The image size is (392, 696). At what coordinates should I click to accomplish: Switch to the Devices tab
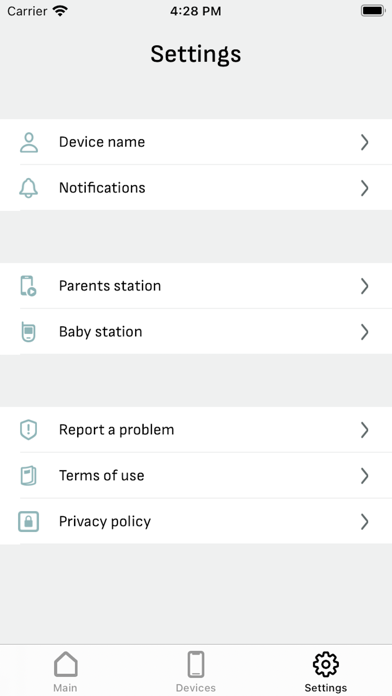tap(196, 671)
